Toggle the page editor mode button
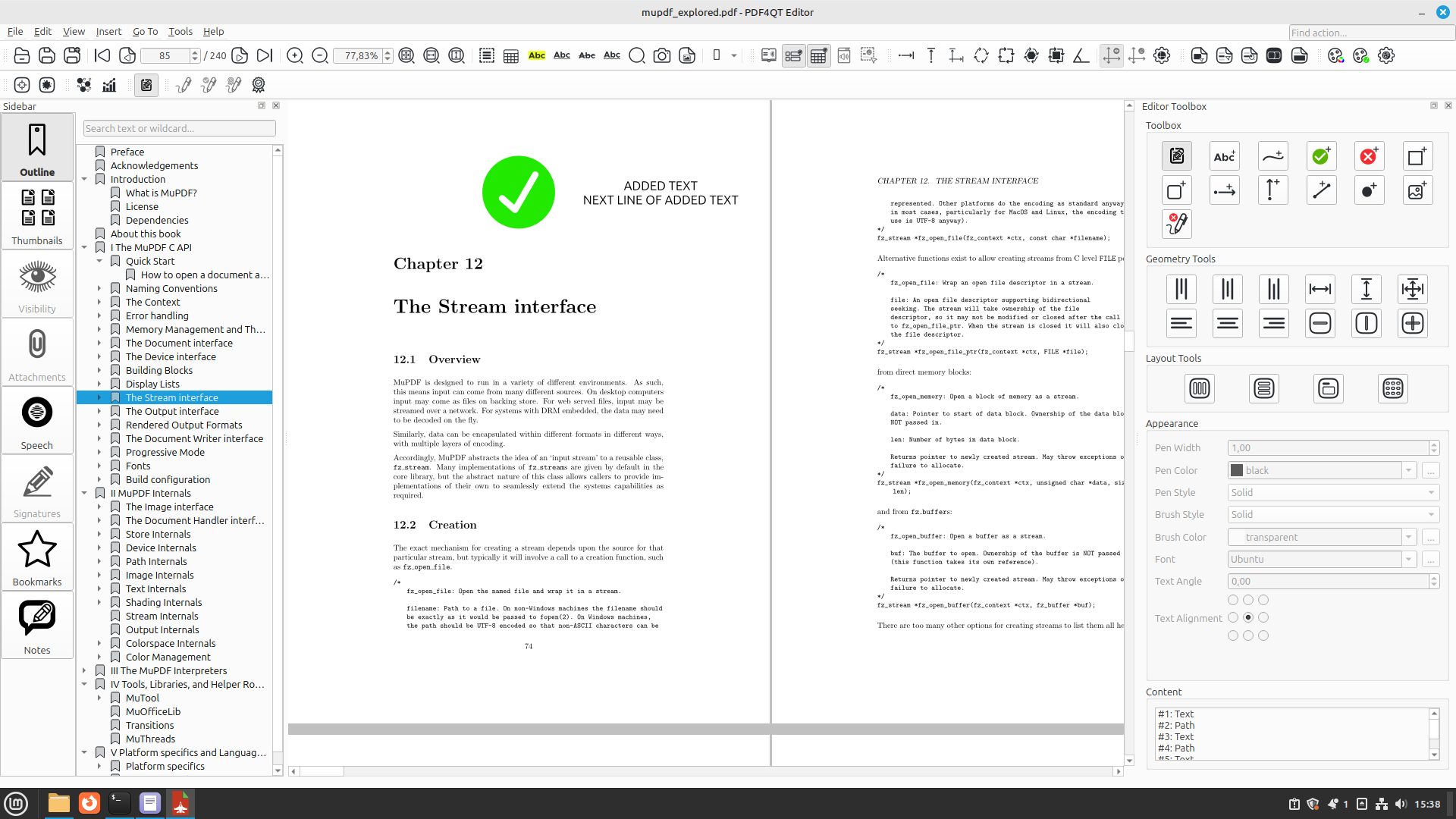 pos(146,85)
